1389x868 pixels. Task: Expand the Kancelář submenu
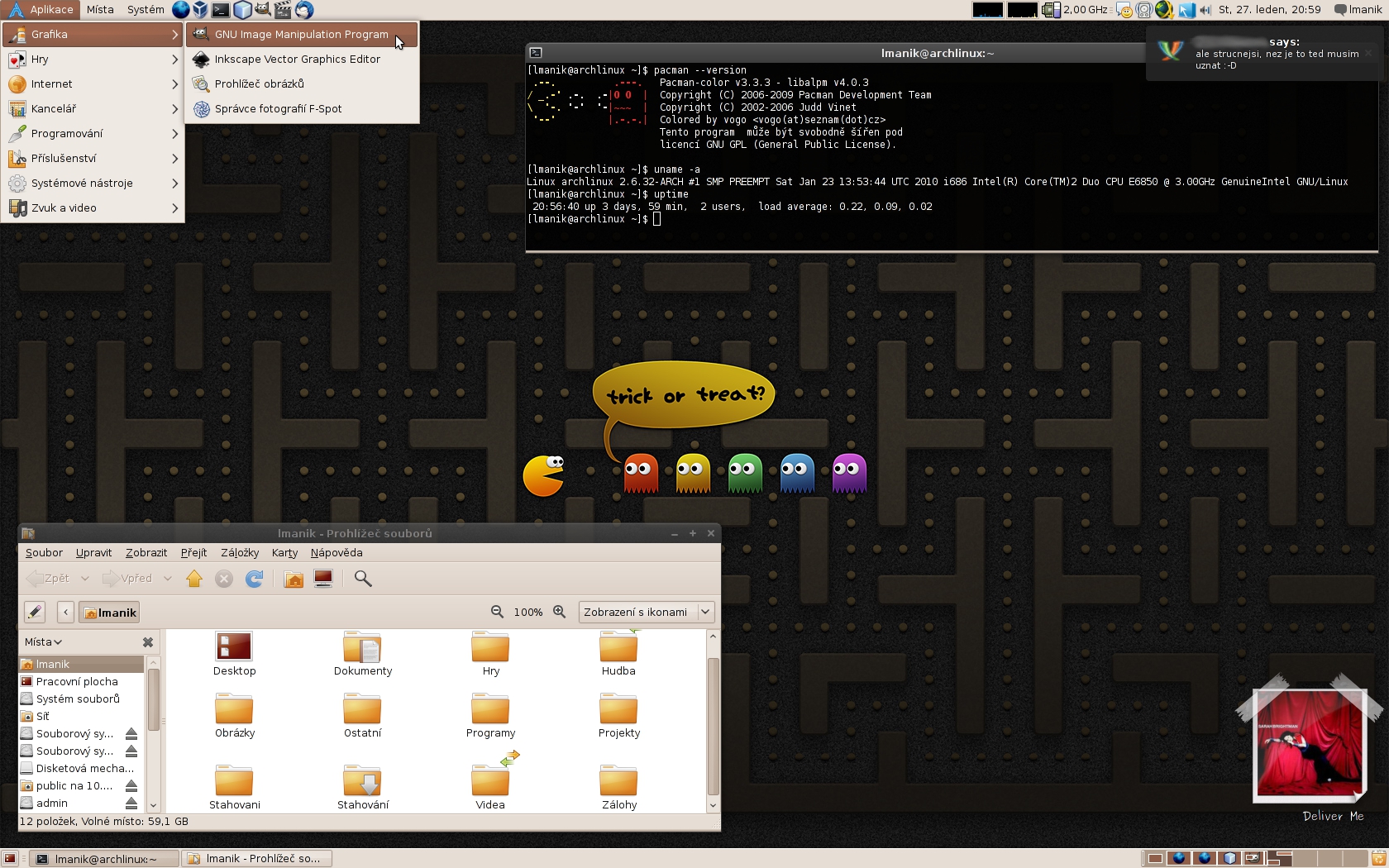click(93, 109)
